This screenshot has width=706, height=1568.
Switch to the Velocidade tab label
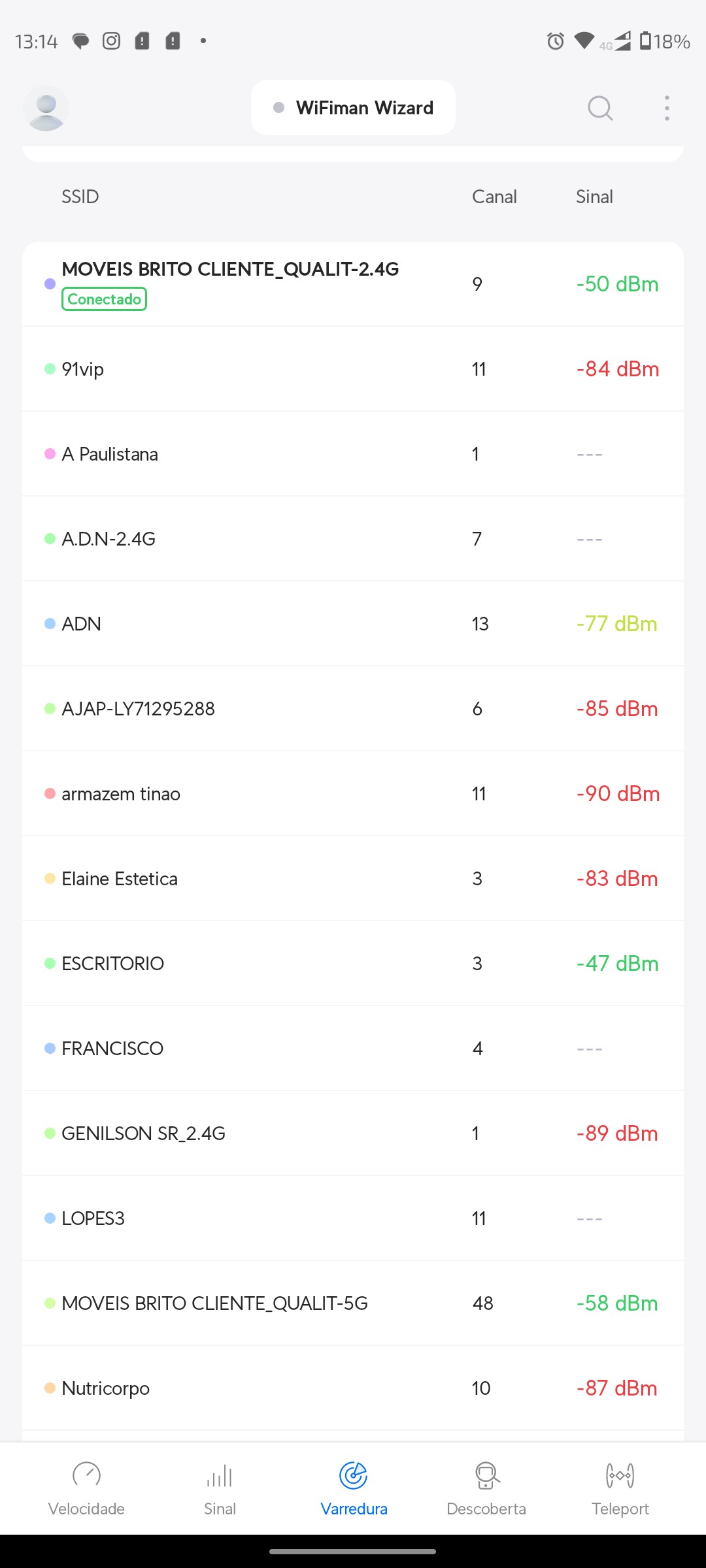[x=86, y=1509]
